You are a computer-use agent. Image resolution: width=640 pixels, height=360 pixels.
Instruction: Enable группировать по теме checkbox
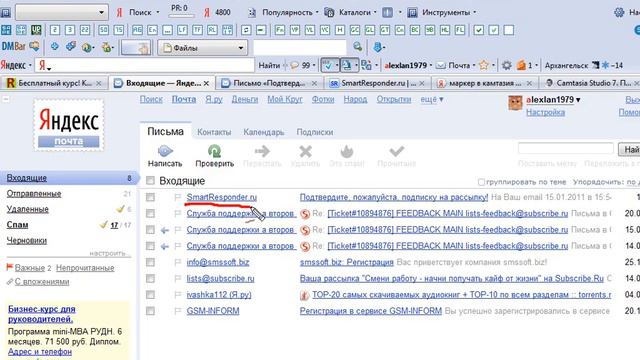(481, 182)
